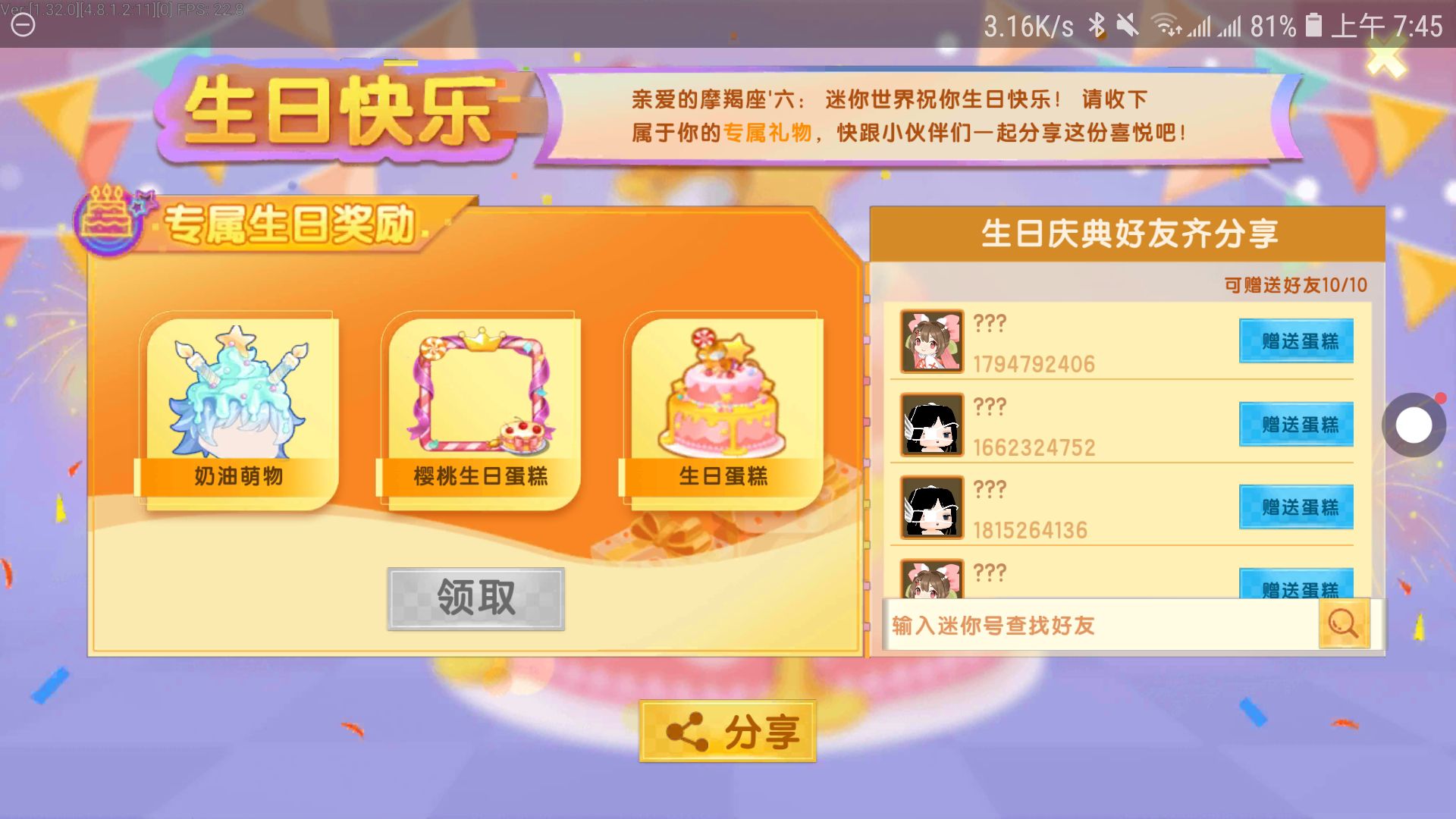Send cake to friend 1662324752

click(x=1296, y=425)
